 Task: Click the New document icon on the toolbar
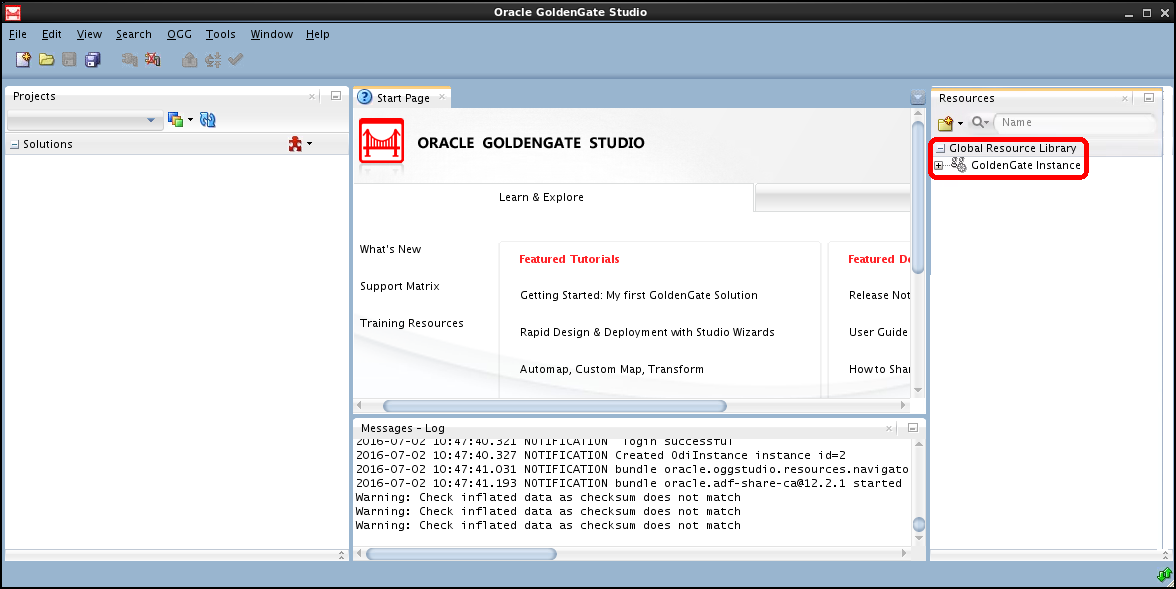(x=22, y=59)
